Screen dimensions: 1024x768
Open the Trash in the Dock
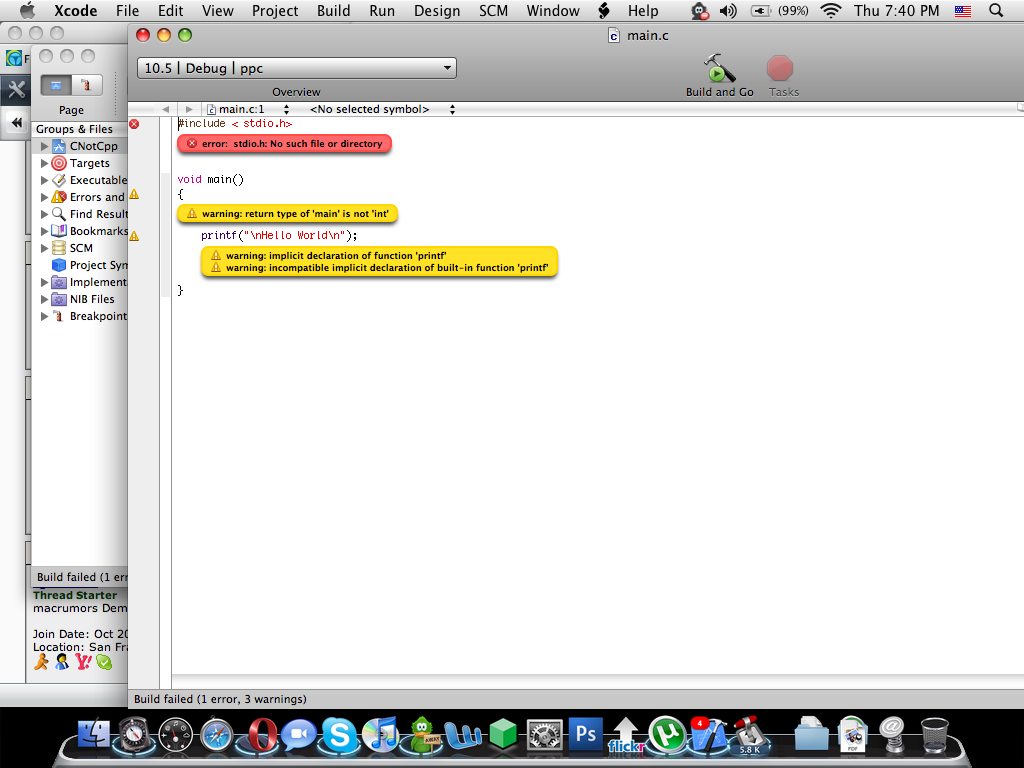[x=935, y=735]
